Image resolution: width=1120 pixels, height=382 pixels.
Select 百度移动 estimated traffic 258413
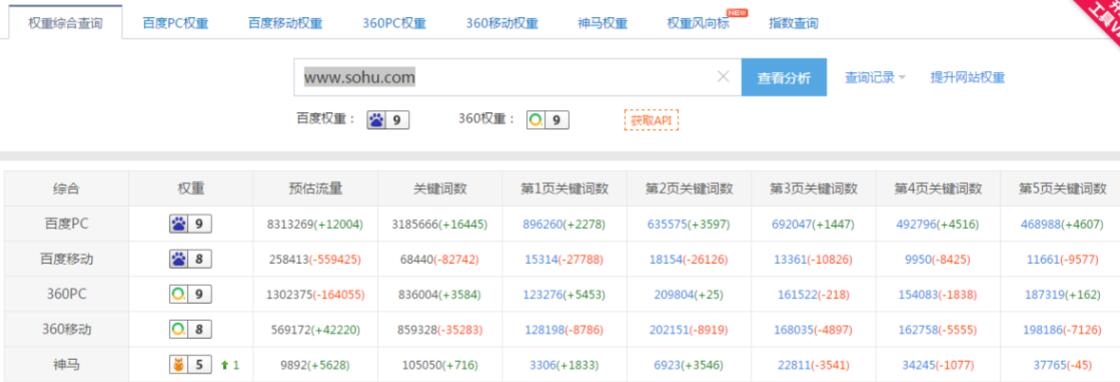(x=289, y=259)
